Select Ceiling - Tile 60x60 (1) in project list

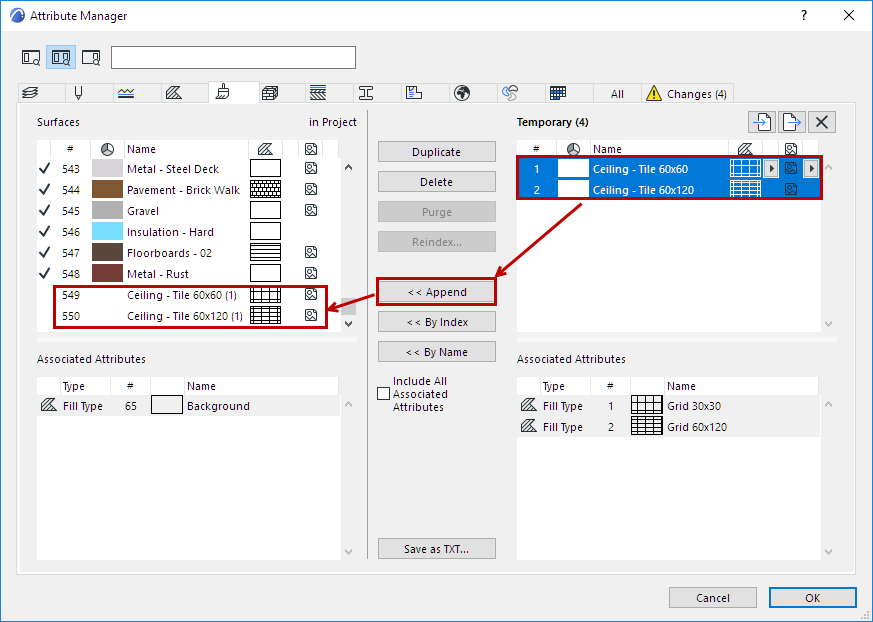click(189, 295)
